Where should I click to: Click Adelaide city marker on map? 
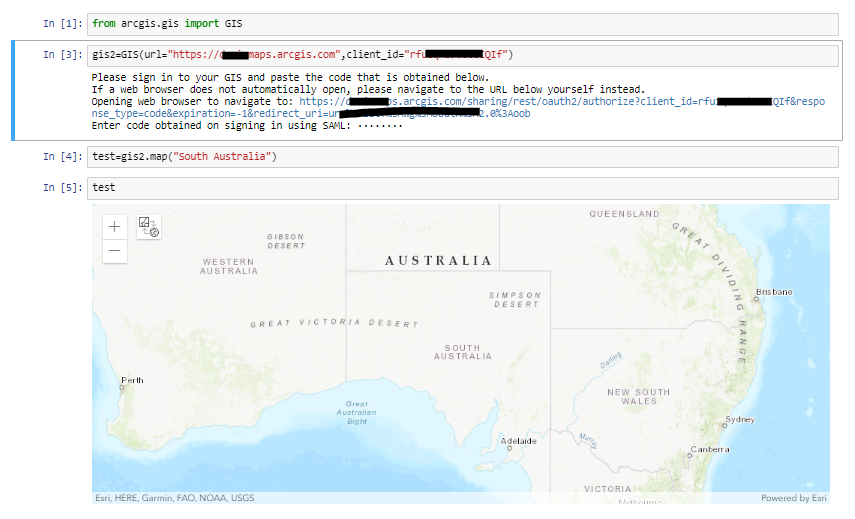coord(509,448)
